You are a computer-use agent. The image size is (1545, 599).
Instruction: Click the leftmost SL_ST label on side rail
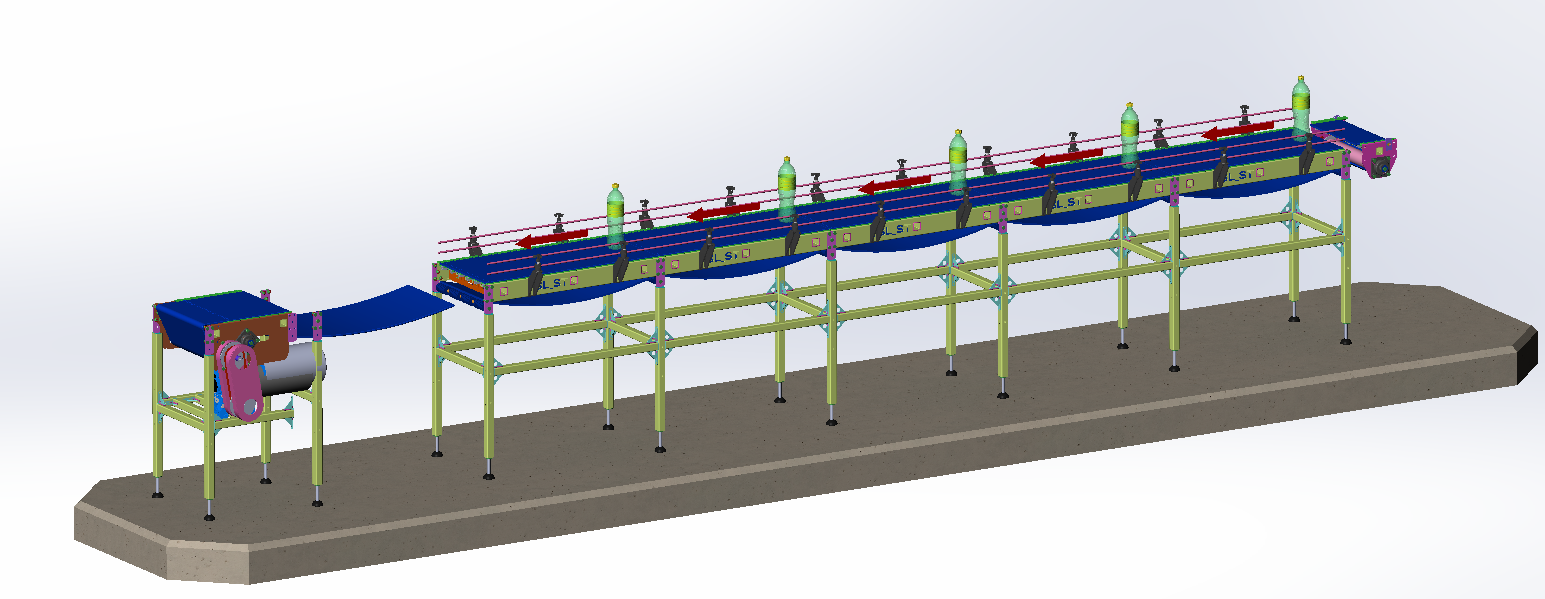point(551,284)
